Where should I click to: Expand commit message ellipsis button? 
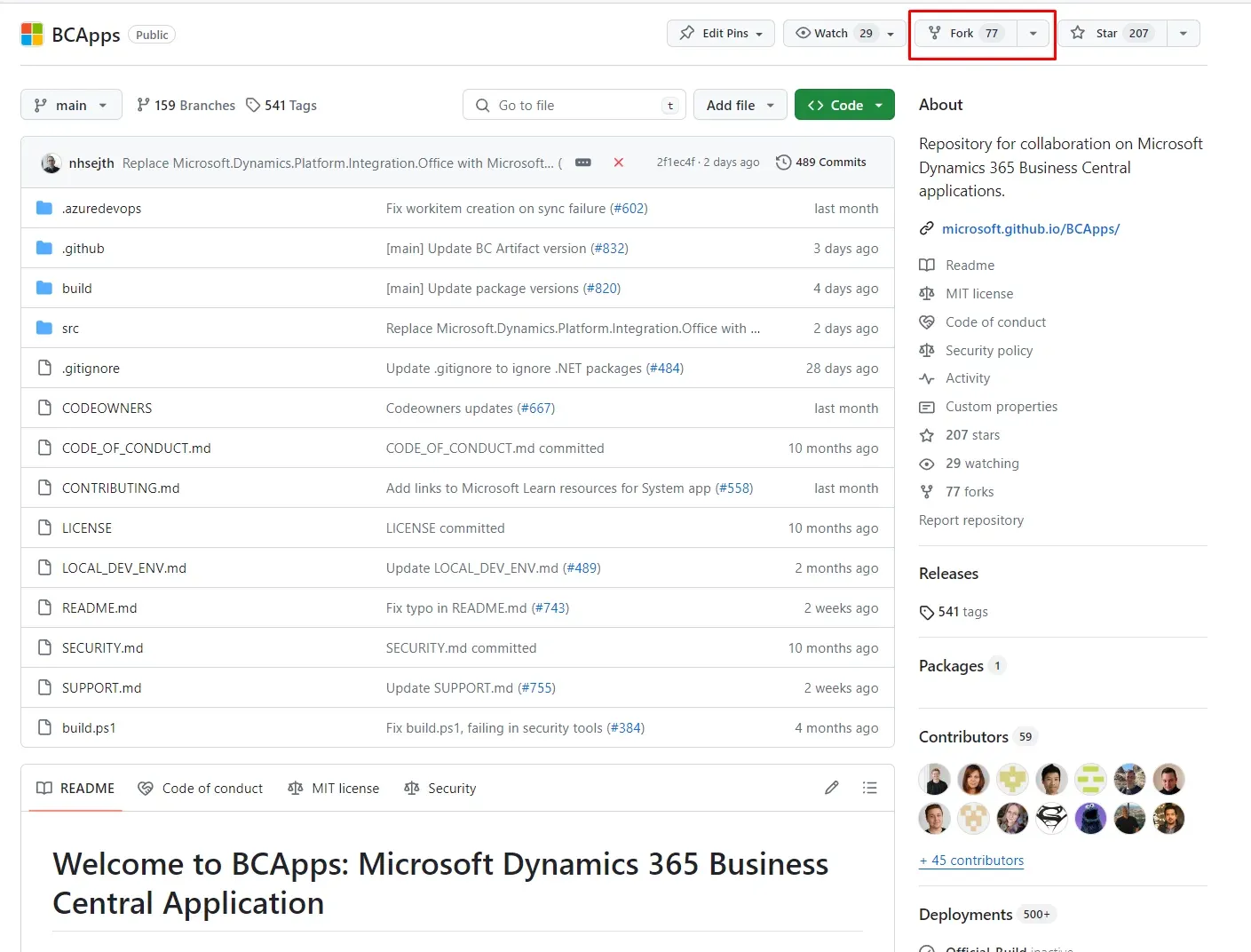(583, 163)
